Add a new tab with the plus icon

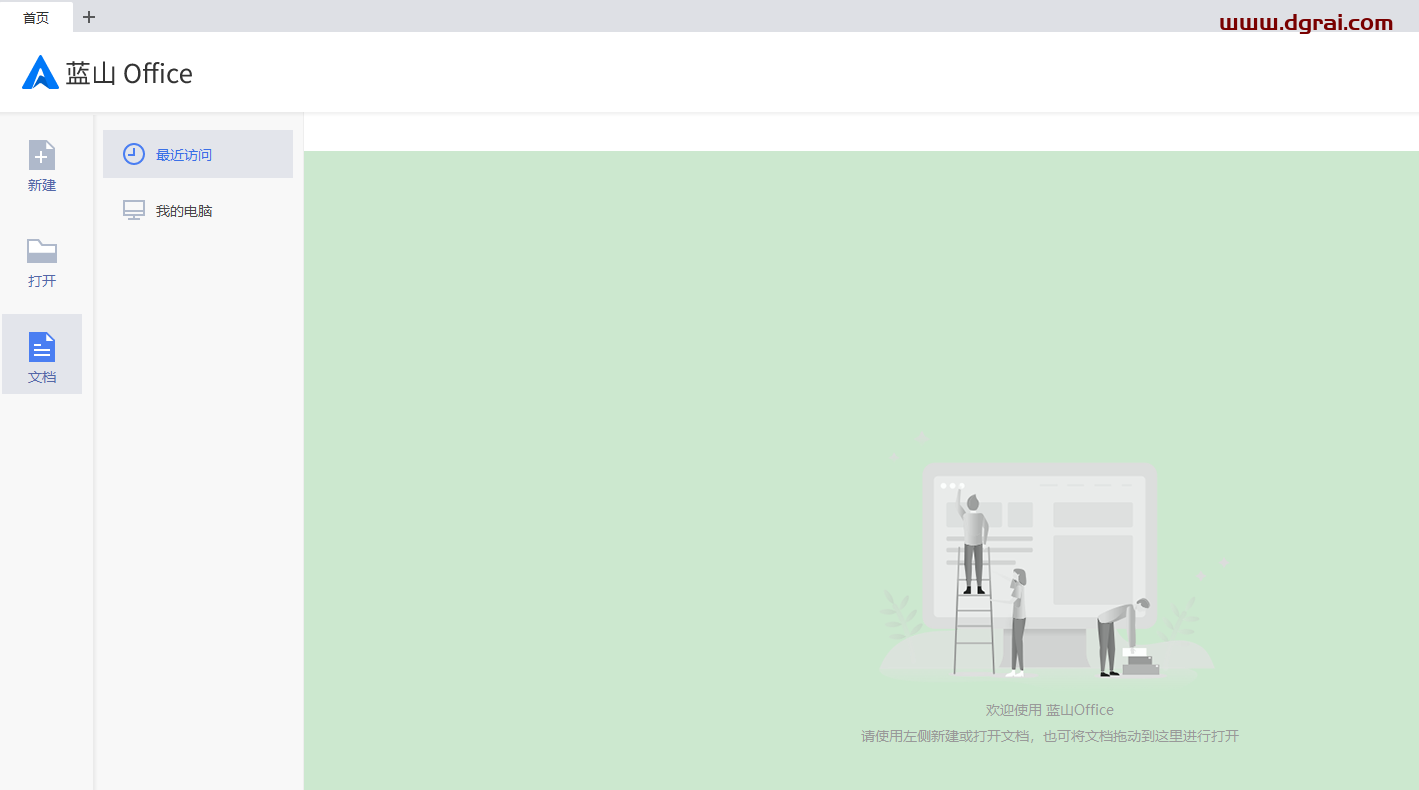pyautogui.click(x=89, y=17)
